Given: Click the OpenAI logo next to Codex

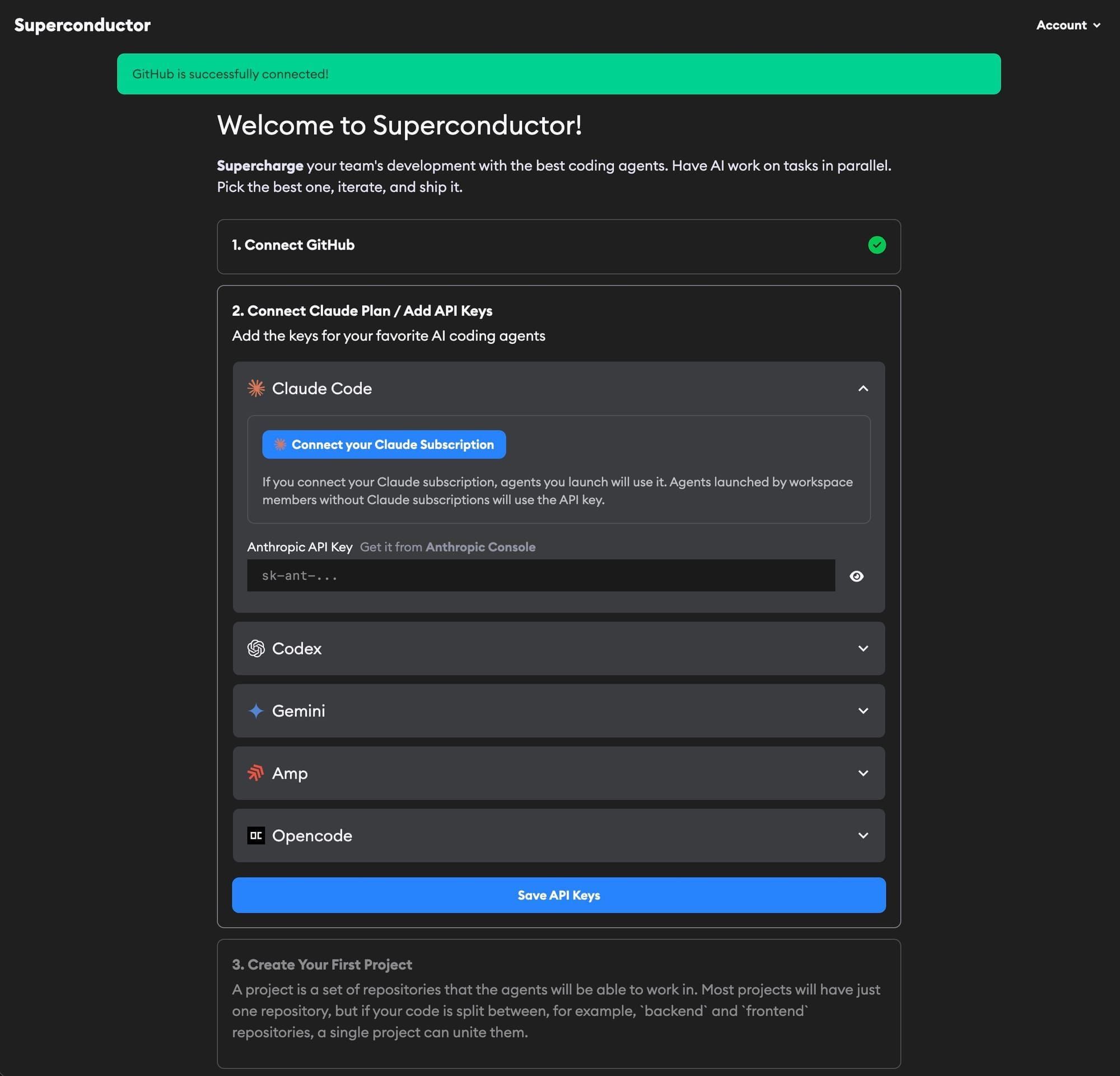Looking at the screenshot, I should tap(256, 648).
